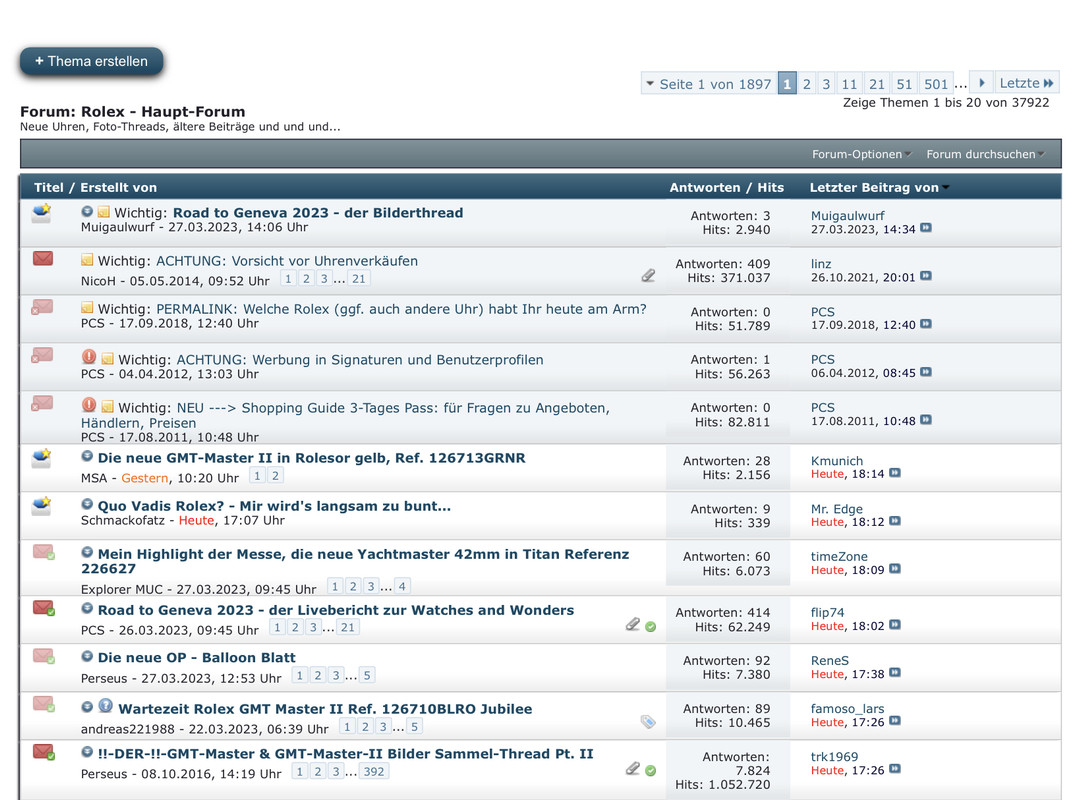Go to last post icon by Kmunich
The height and width of the screenshot is (800, 1081).
[x=895, y=473]
